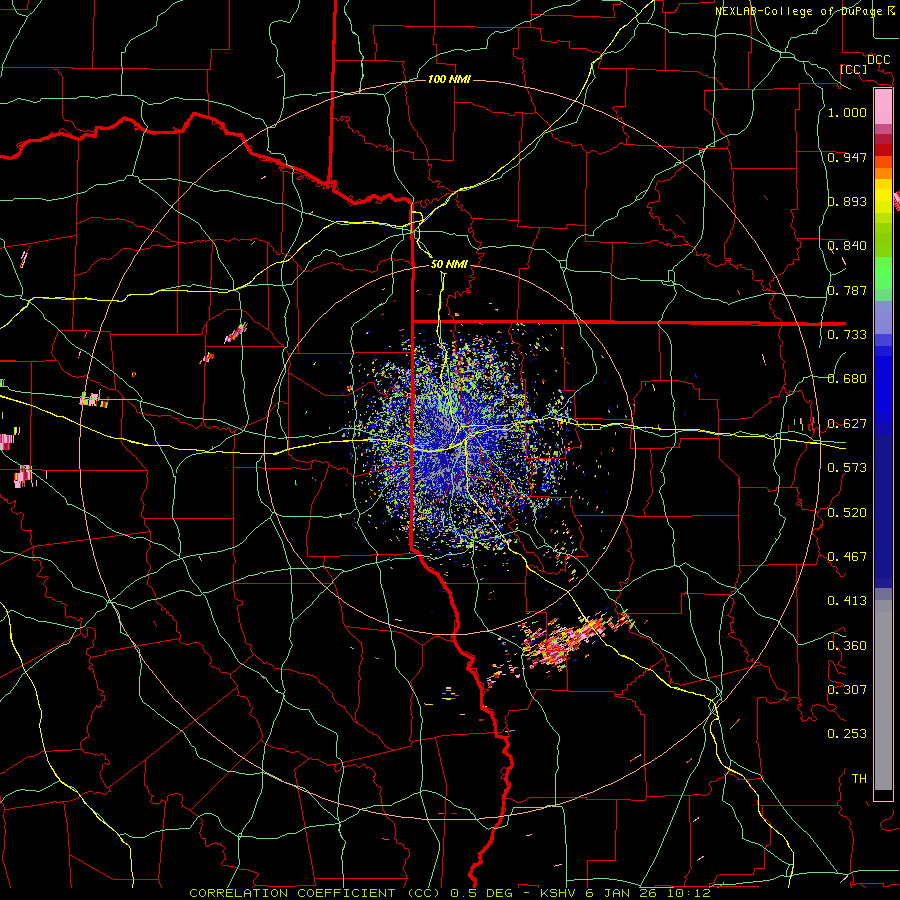Image resolution: width=900 pixels, height=900 pixels.
Task: Click the 1.000 scale value
Action: pos(847,112)
